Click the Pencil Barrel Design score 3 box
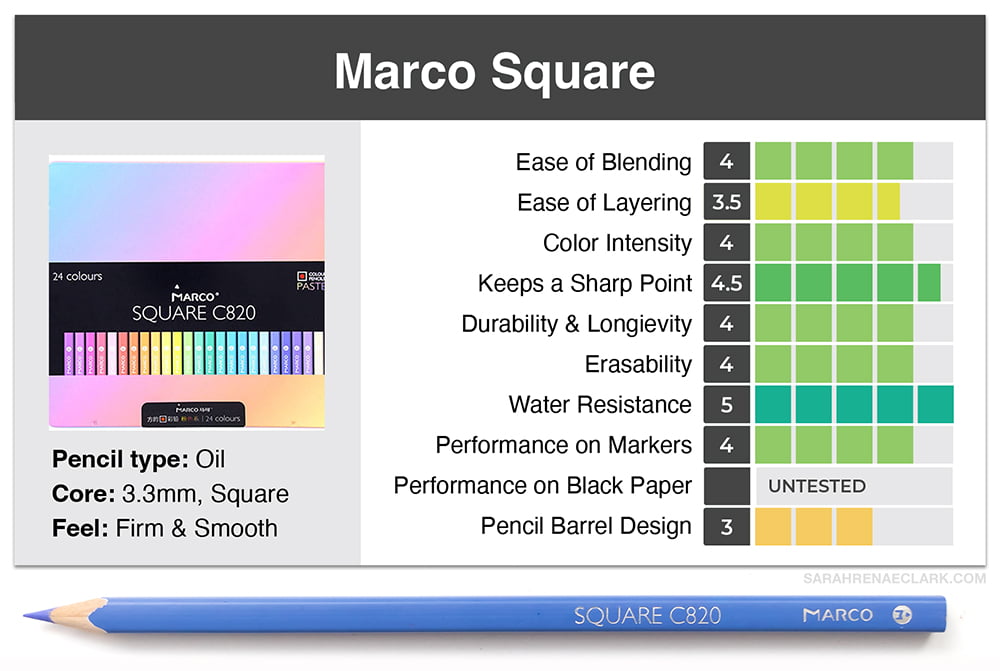This screenshot has width=1000, height=671. (x=726, y=526)
